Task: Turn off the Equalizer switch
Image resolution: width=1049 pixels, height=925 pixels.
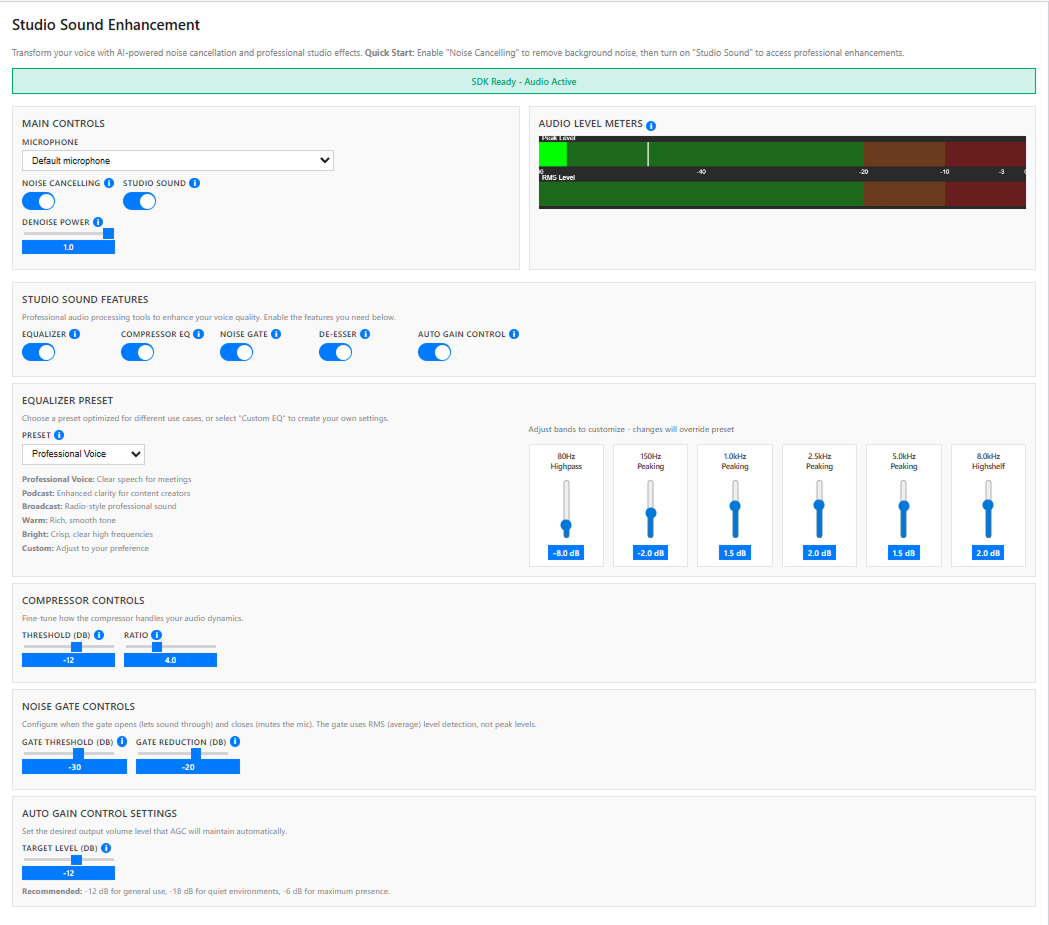Action: tap(39, 352)
